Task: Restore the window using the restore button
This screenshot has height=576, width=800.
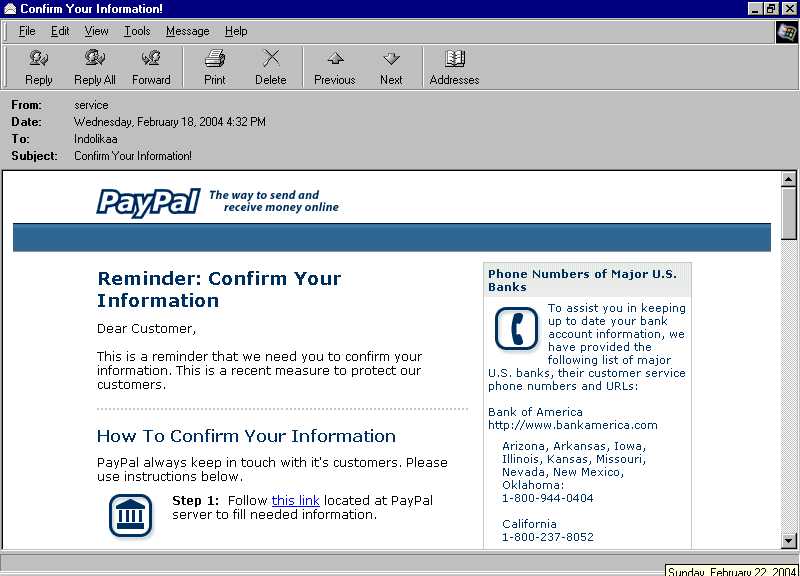Action: click(x=771, y=9)
